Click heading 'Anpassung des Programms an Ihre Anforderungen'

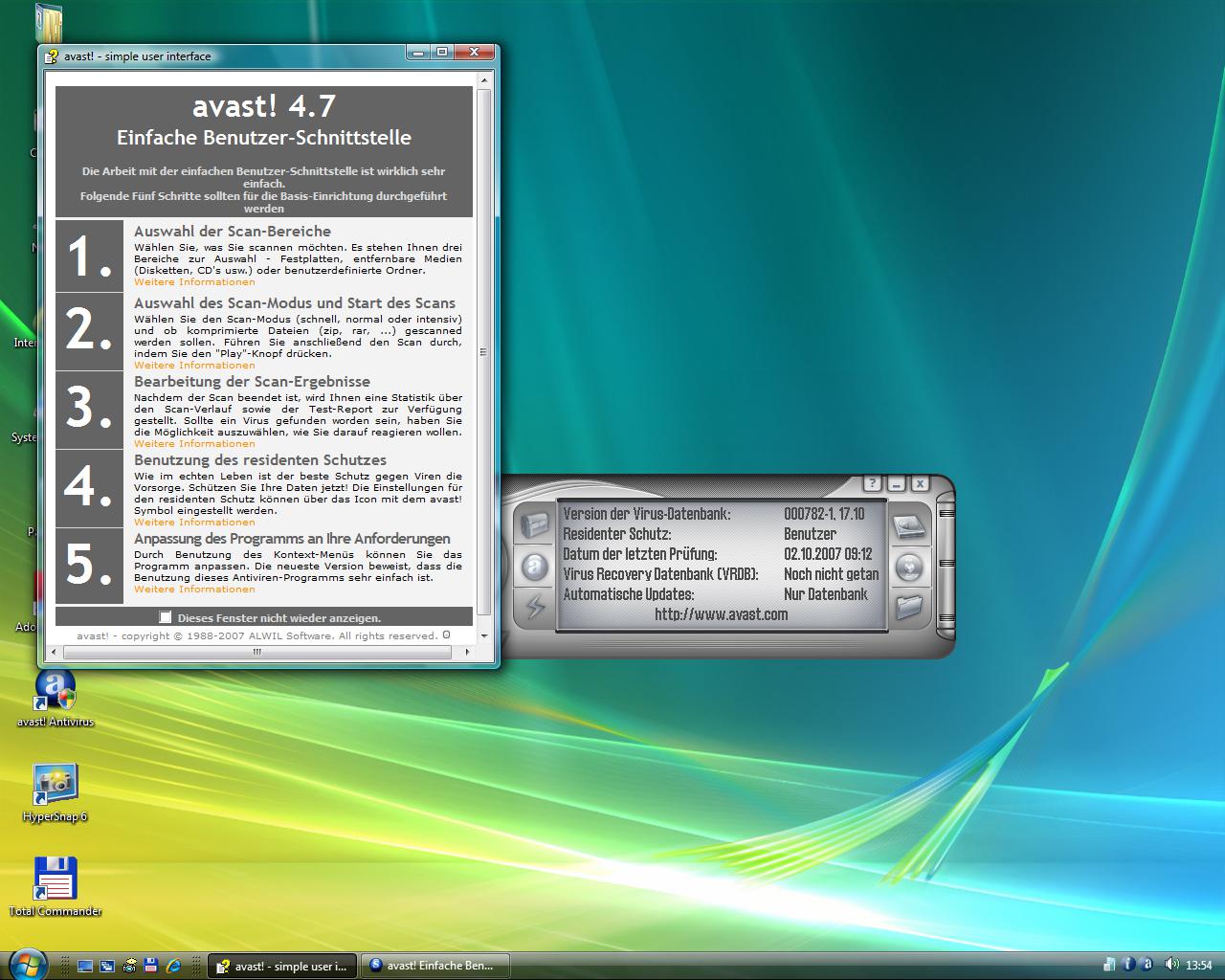[x=292, y=539]
